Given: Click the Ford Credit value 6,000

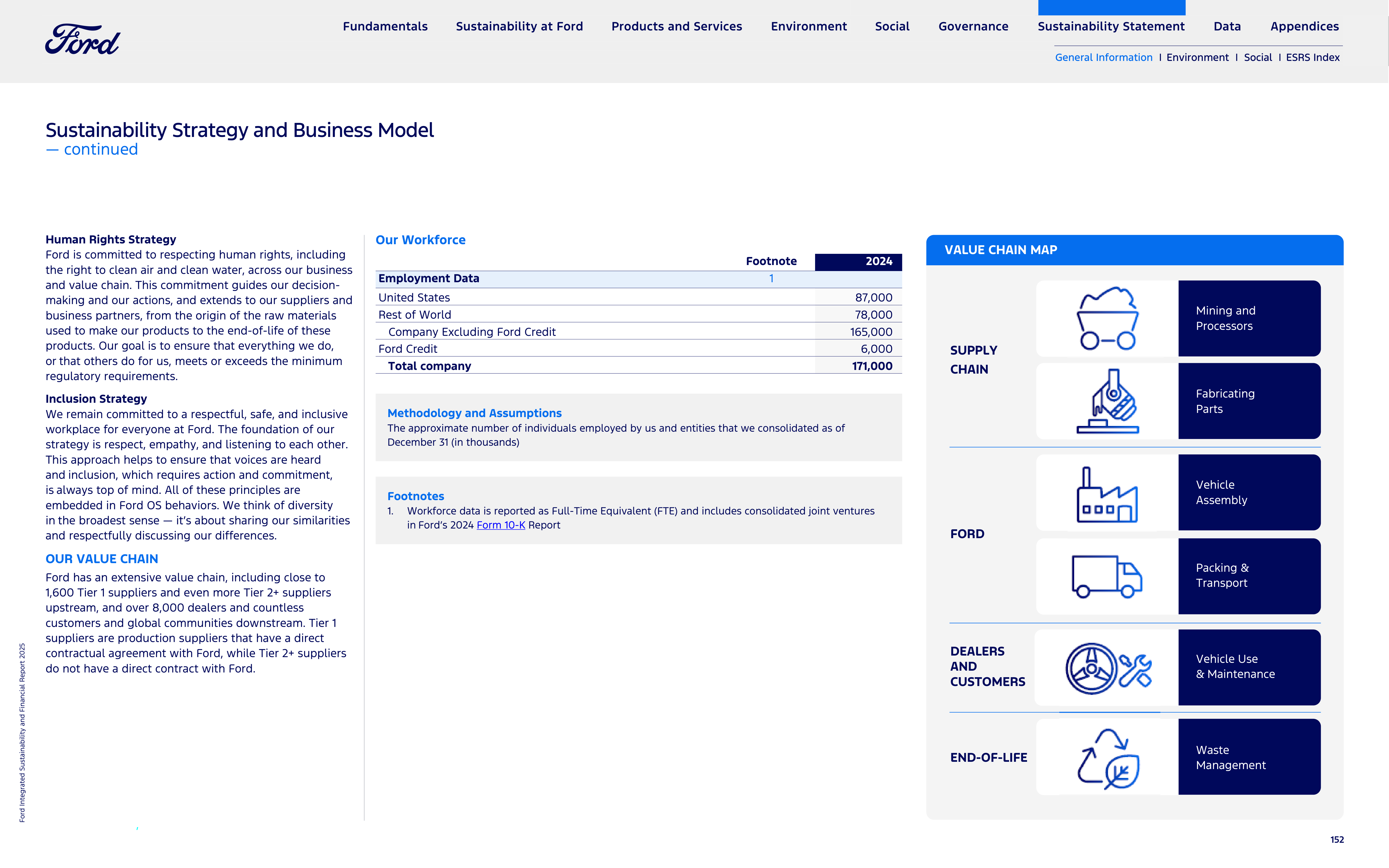Looking at the screenshot, I should 876,349.
